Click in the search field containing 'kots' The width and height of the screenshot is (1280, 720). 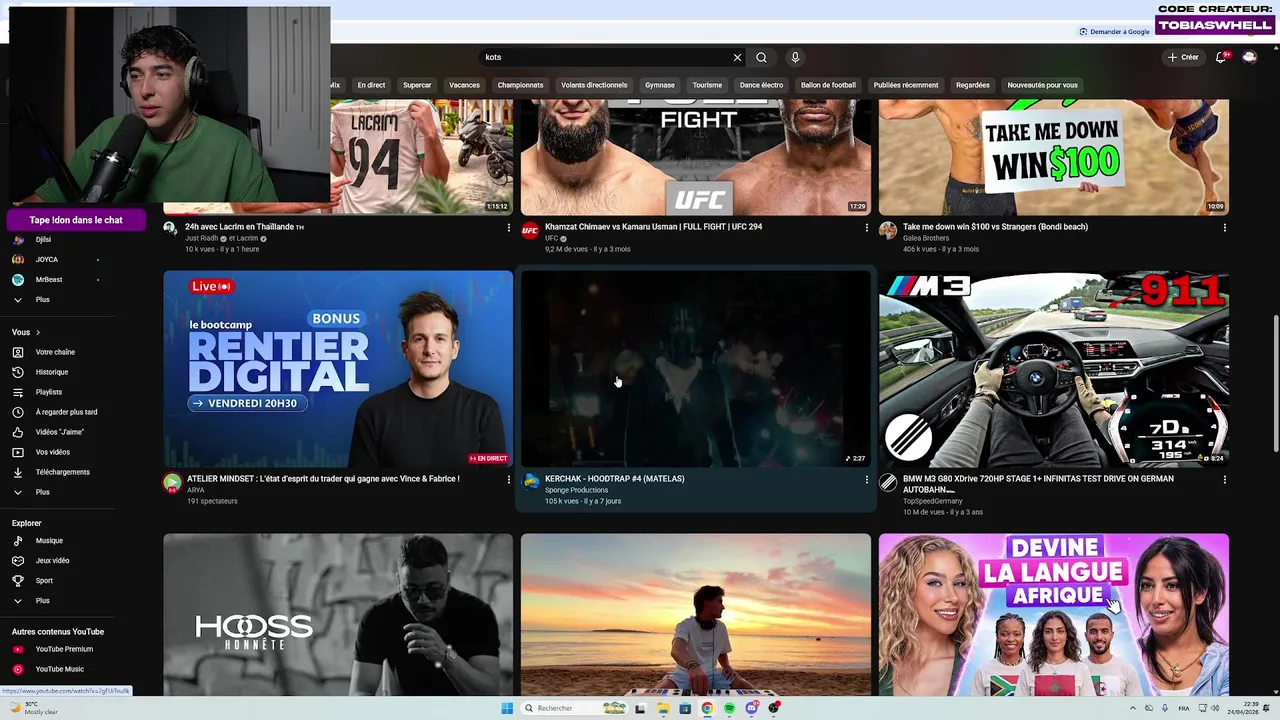pyautogui.click(x=605, y=57)
